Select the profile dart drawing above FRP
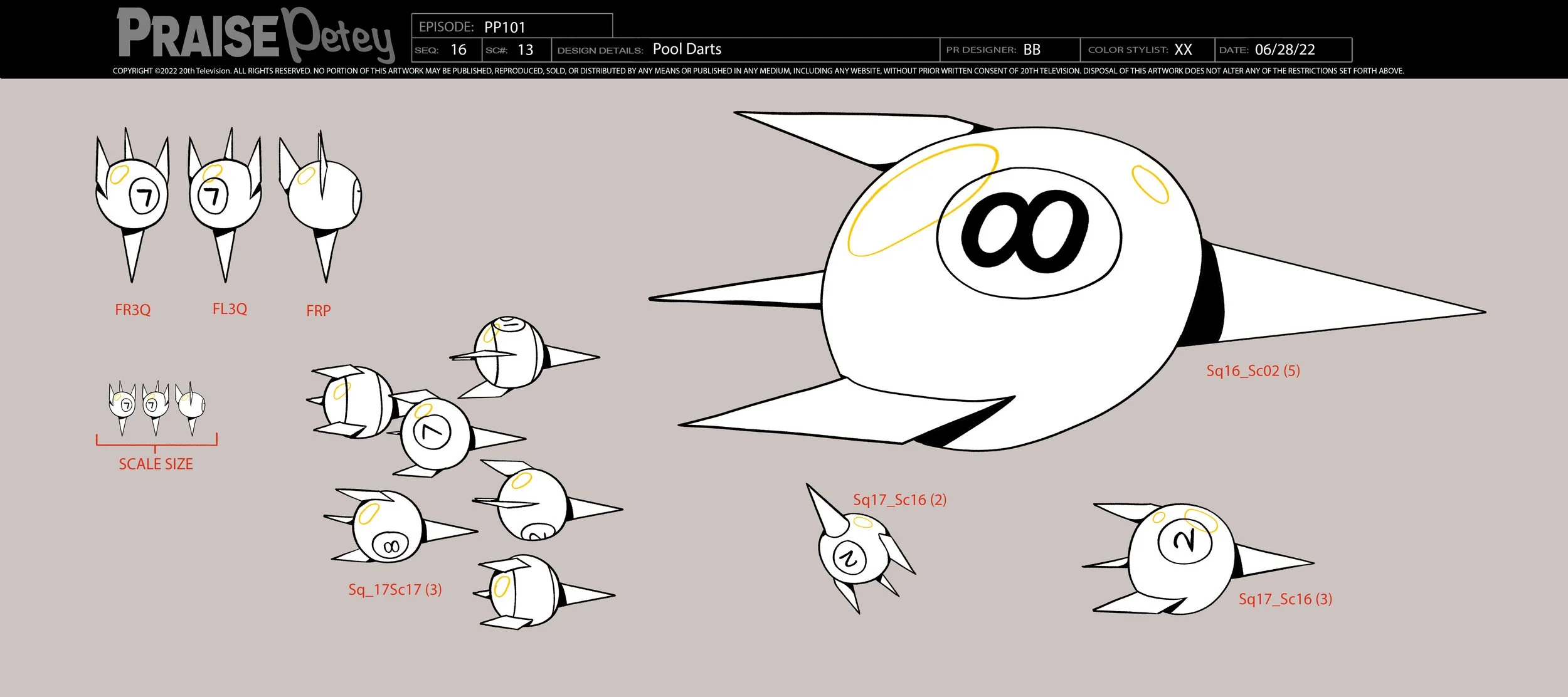This screenshot has width=1568, height=697. coord(320,206)
